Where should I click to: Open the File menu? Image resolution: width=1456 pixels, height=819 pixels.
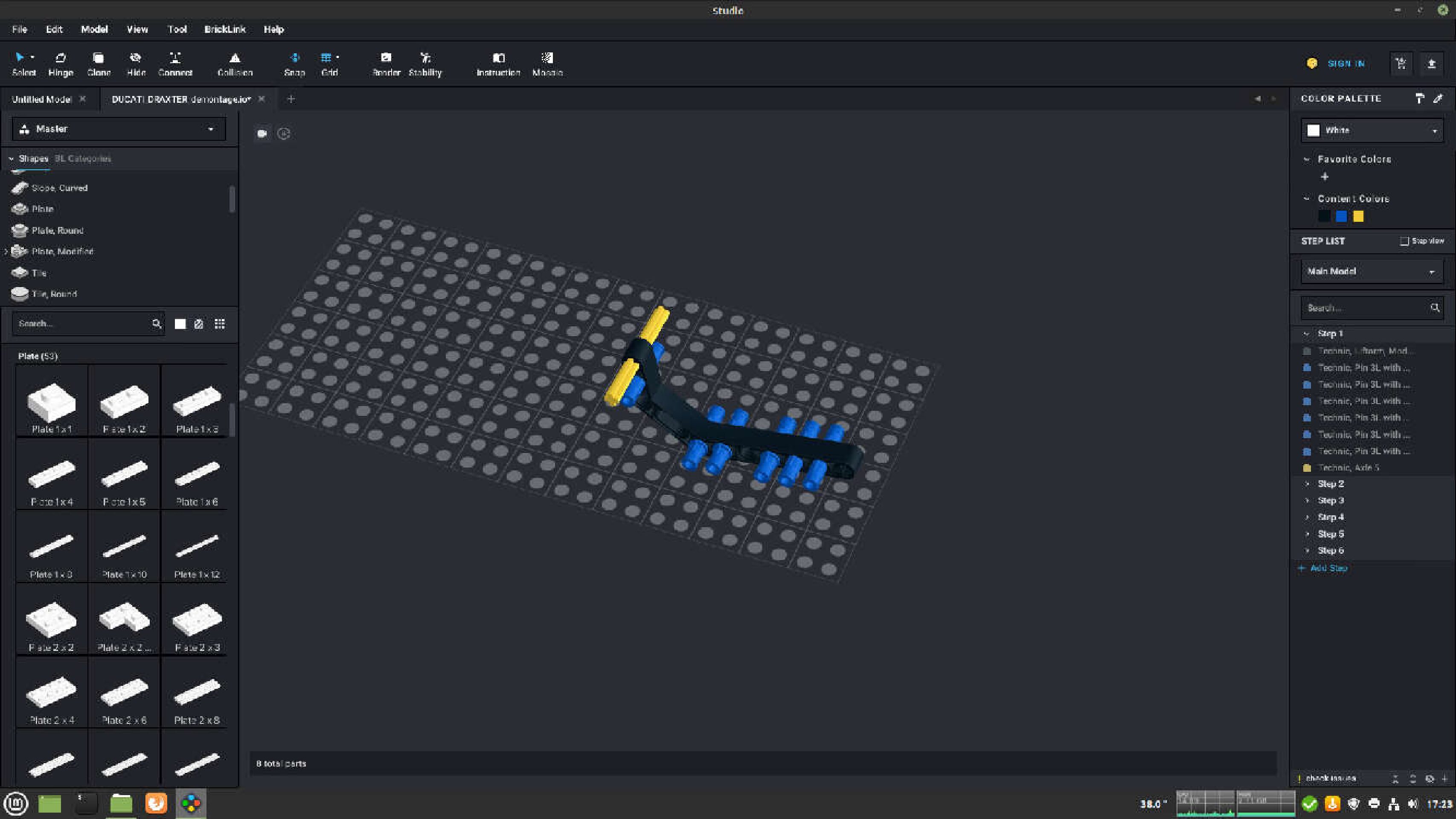pos(19,29)
